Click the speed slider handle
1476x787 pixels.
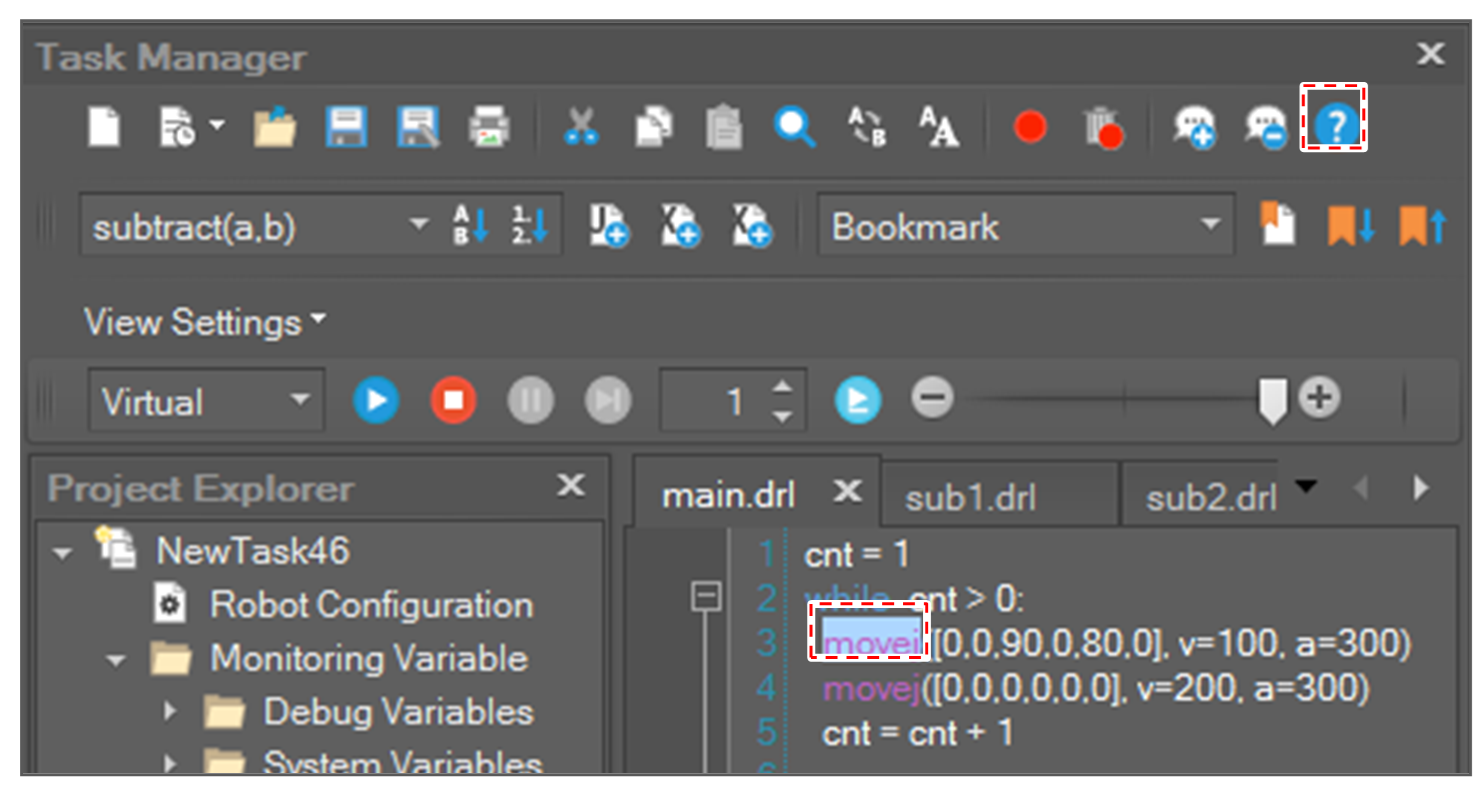click(1272, 400)
